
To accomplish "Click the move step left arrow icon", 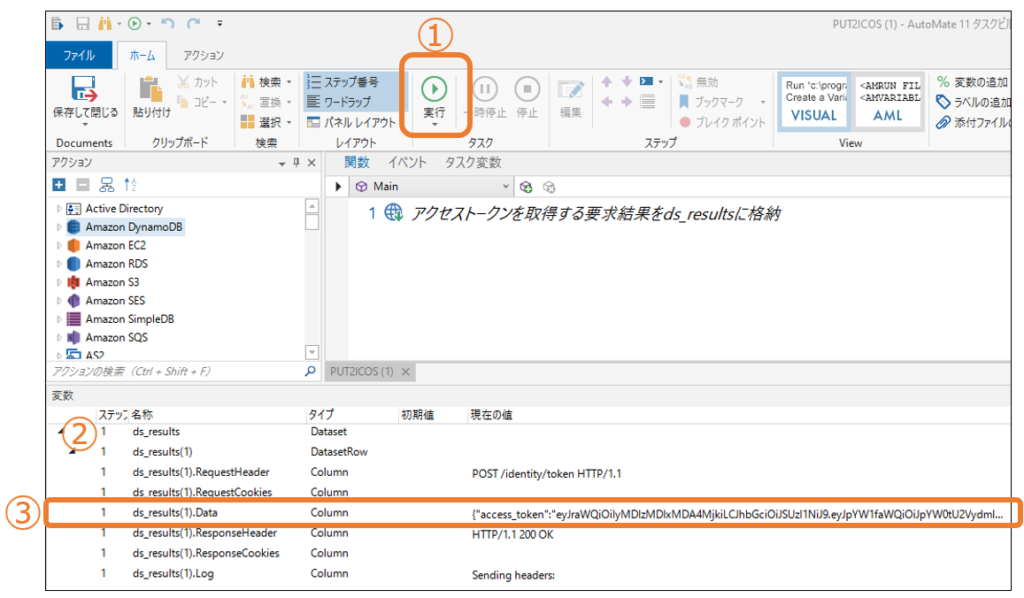I will click(x=607, y=102).
